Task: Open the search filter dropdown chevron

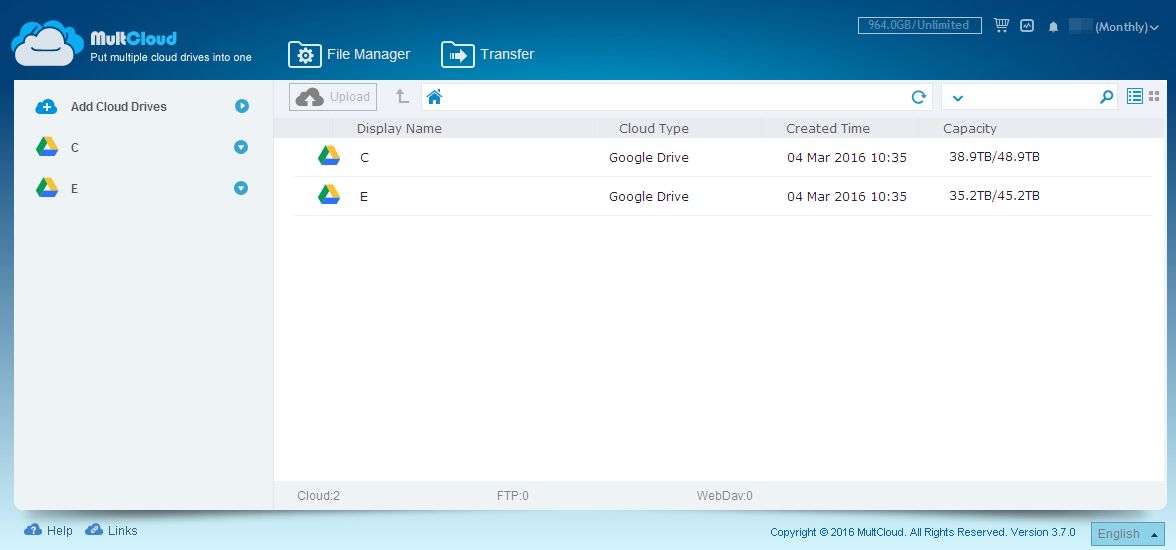Action: (957, 98)
